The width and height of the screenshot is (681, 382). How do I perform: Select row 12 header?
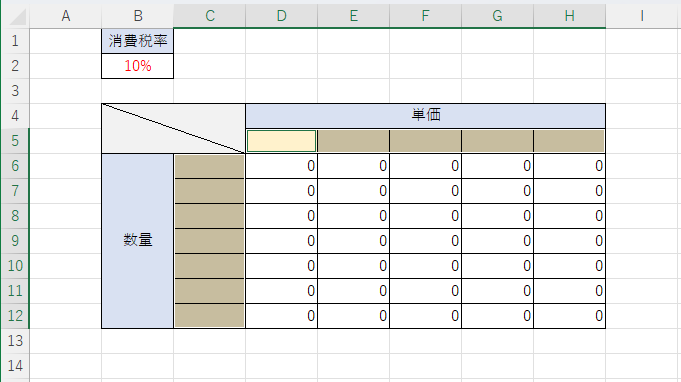point(15,316)
